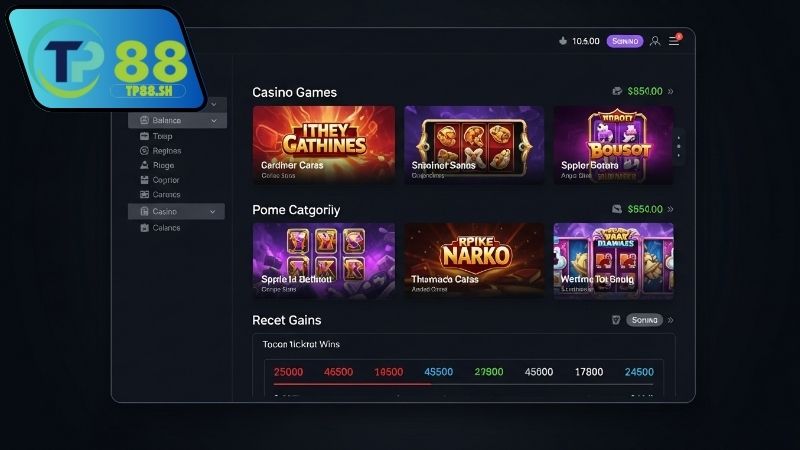The height and width of the screenshot is (450, 800).
Task: Click the Rioge person icon in sidebar
Action: (x=144, y=165)
